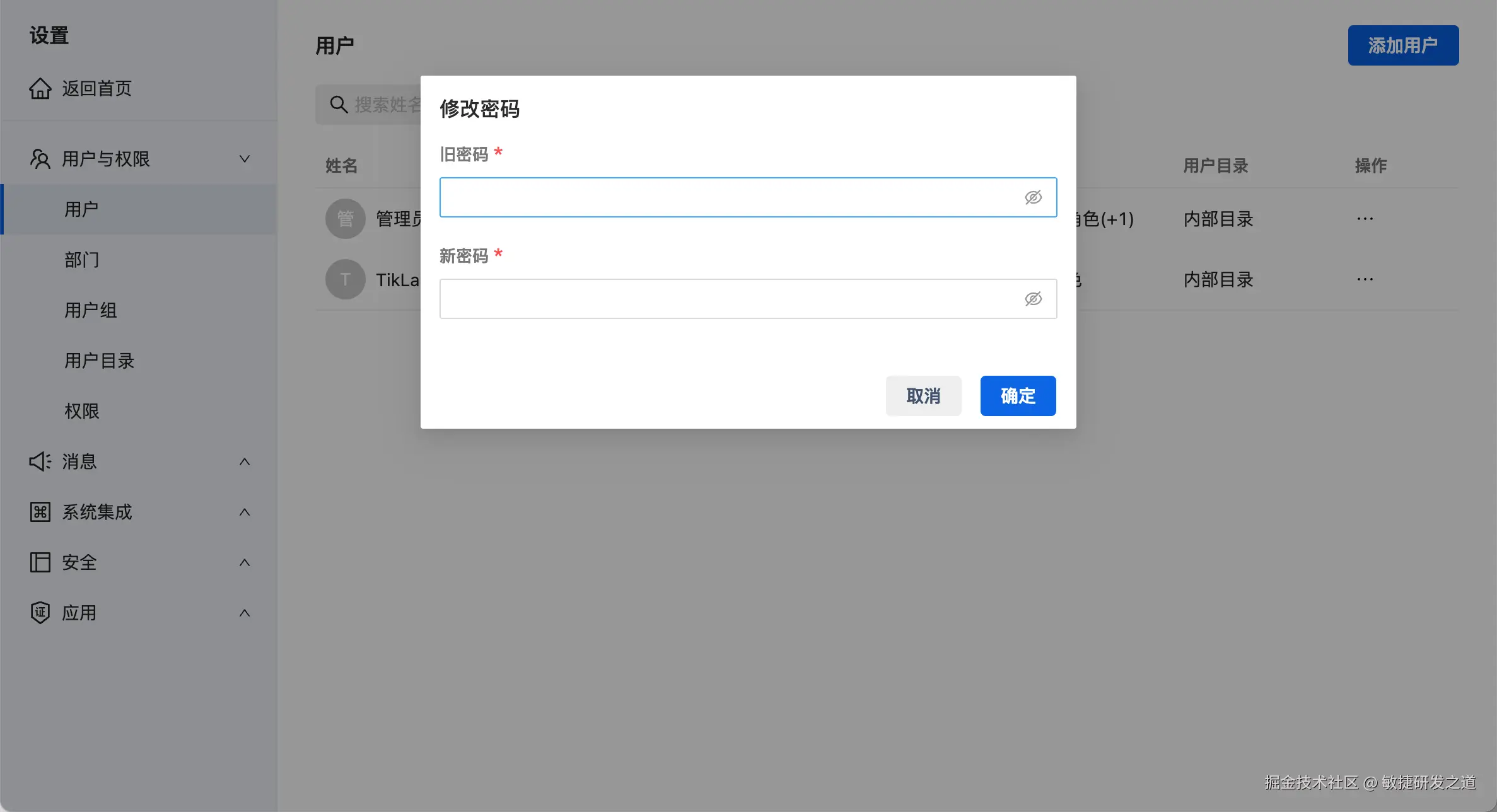Open the ellipsis menu in TikLab row
The image size is (1497, 812).
(x=1365, y=280)
